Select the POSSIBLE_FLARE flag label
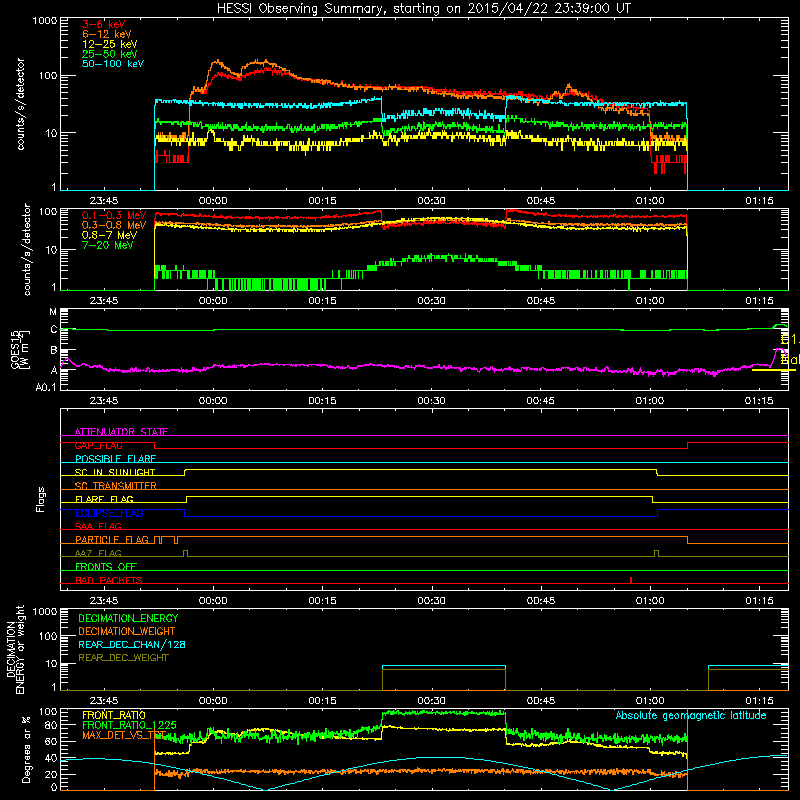 pyautogui.click(x=115, y=459)
